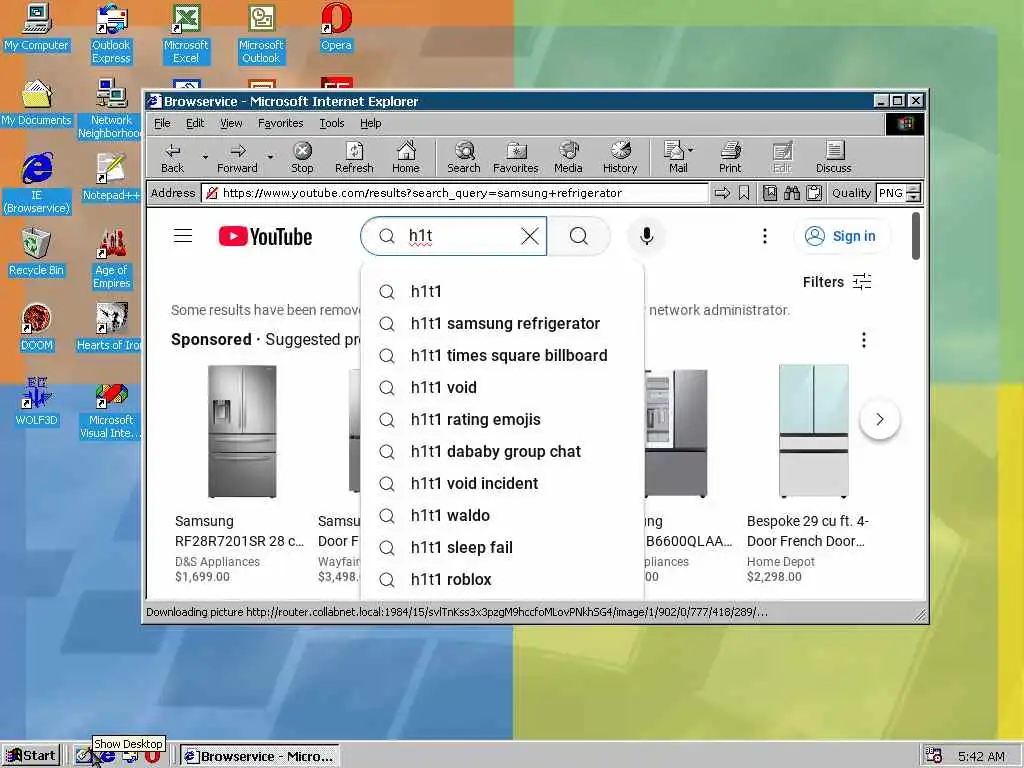Open the Help menu
The height and width of the screenshot is (768, 1024).
coord(370,123)
